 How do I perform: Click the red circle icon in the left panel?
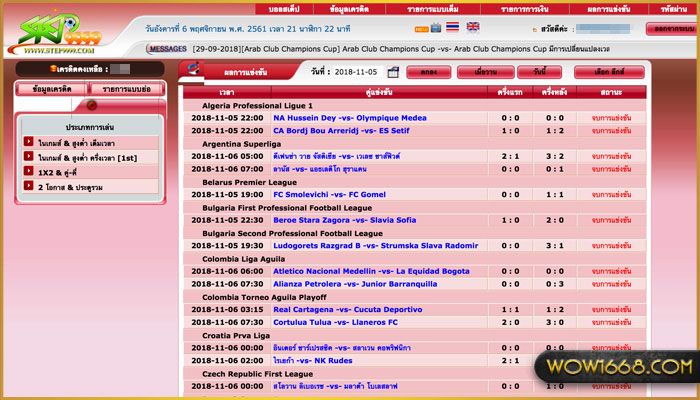click(x=92, y=105)
